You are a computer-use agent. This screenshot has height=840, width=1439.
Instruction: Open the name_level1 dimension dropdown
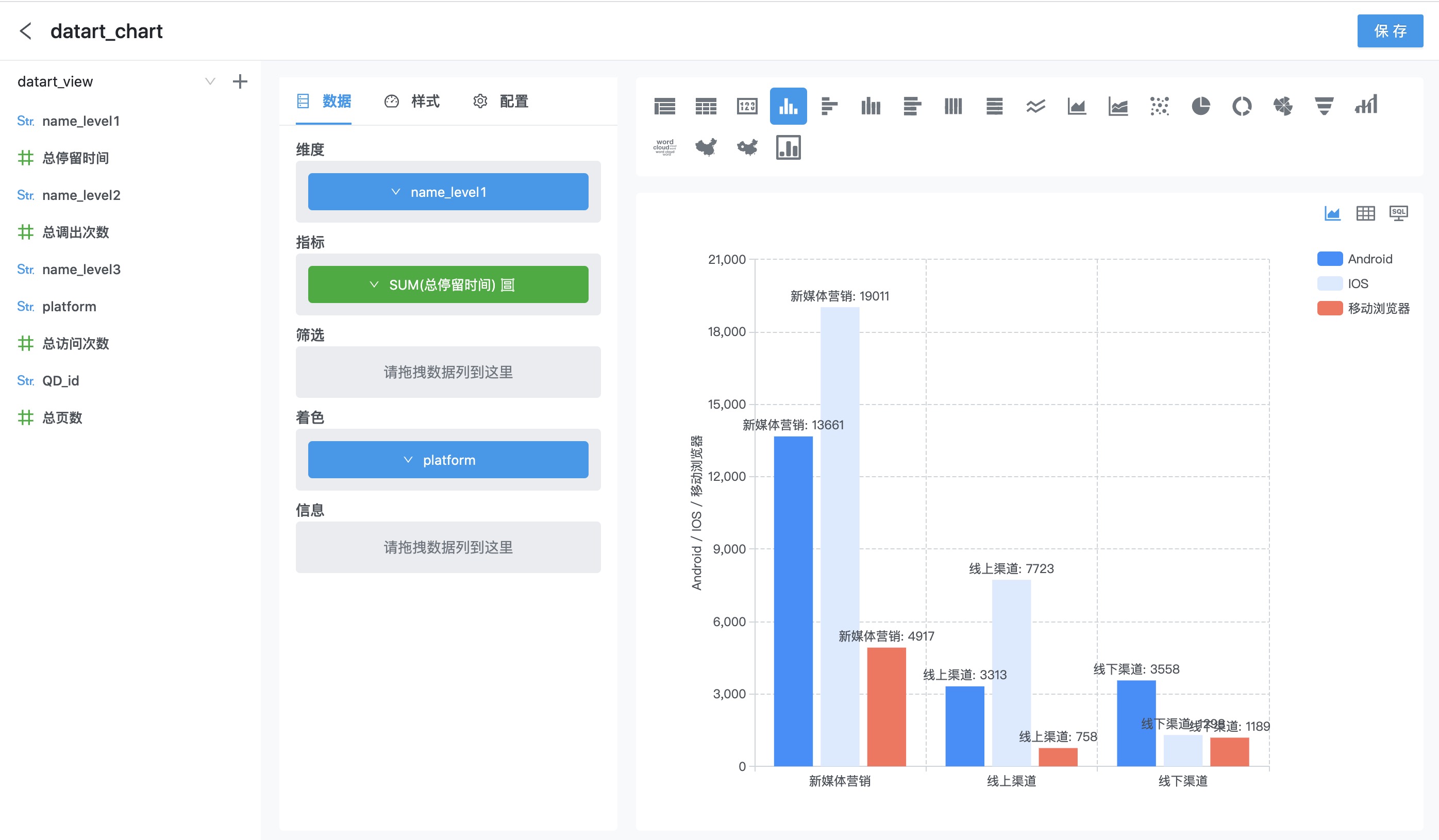(x=448, y=192)
